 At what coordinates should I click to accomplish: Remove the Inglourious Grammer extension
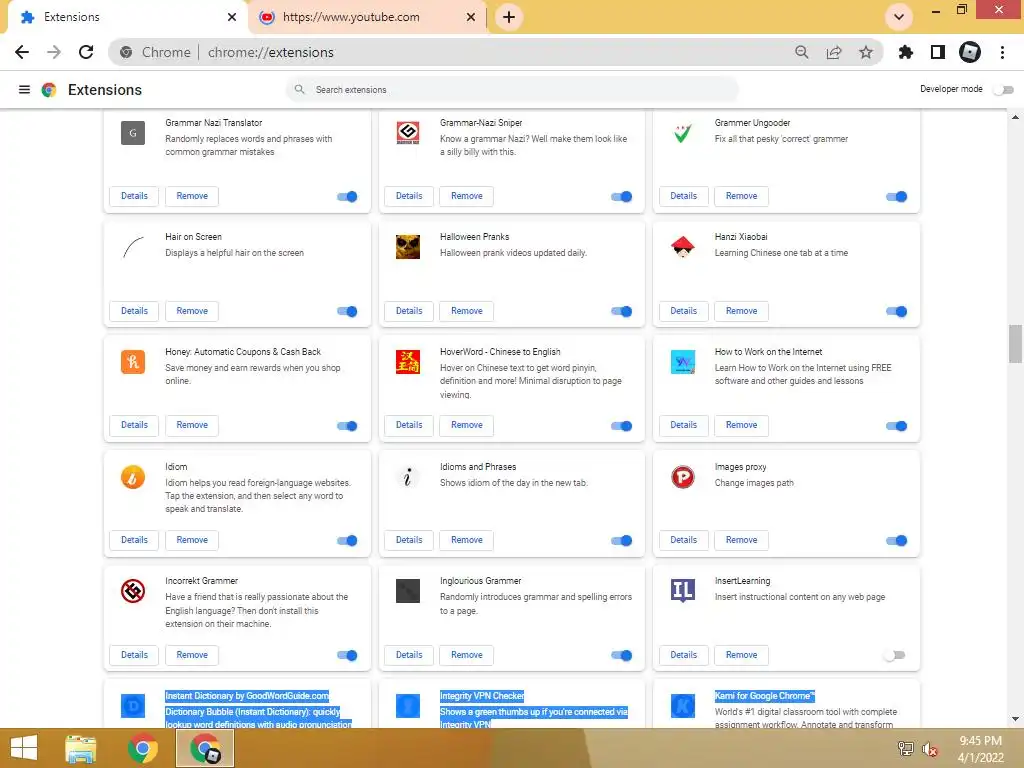click(466, 655)
